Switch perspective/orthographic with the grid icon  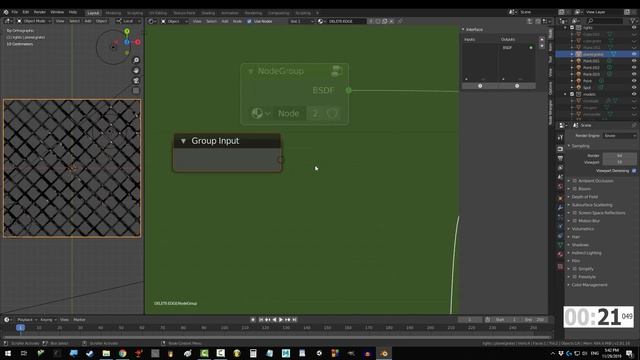(136, 91)
